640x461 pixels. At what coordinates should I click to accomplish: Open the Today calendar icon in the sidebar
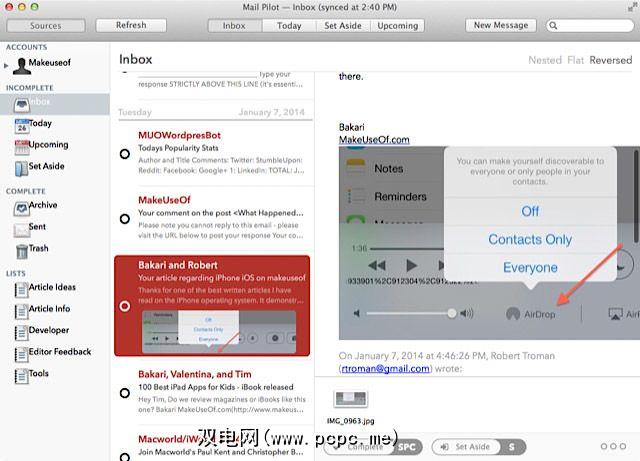pos(22,127)
